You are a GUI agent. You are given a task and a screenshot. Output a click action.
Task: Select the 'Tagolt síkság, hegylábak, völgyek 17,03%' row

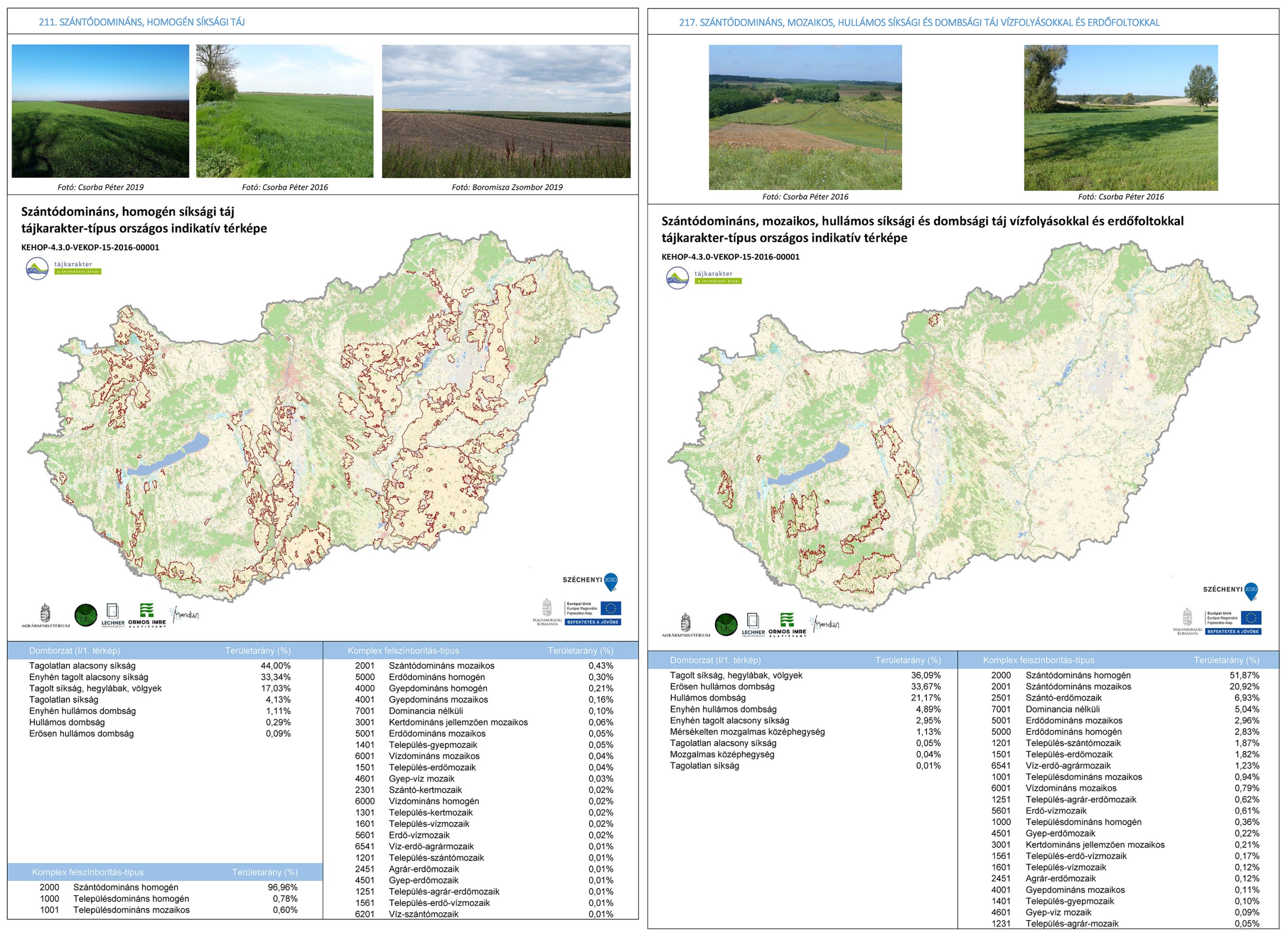(x=160, y=689)
